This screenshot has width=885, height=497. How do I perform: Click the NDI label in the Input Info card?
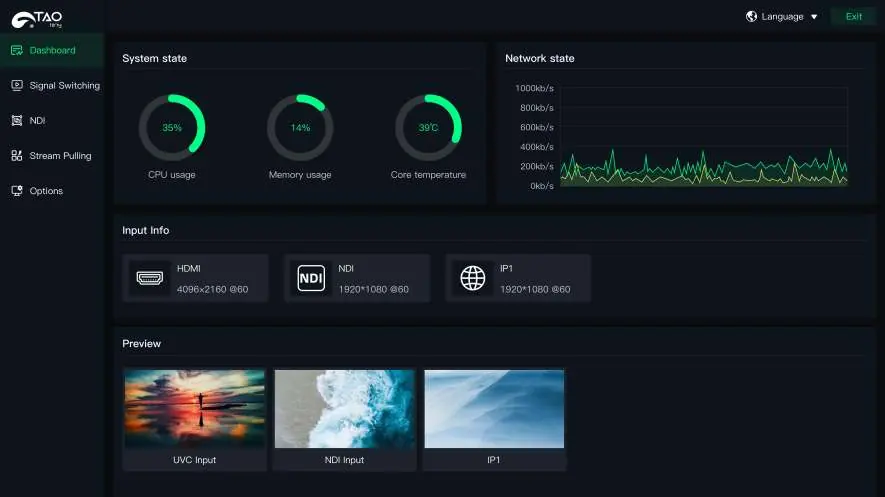coord(346,269)
